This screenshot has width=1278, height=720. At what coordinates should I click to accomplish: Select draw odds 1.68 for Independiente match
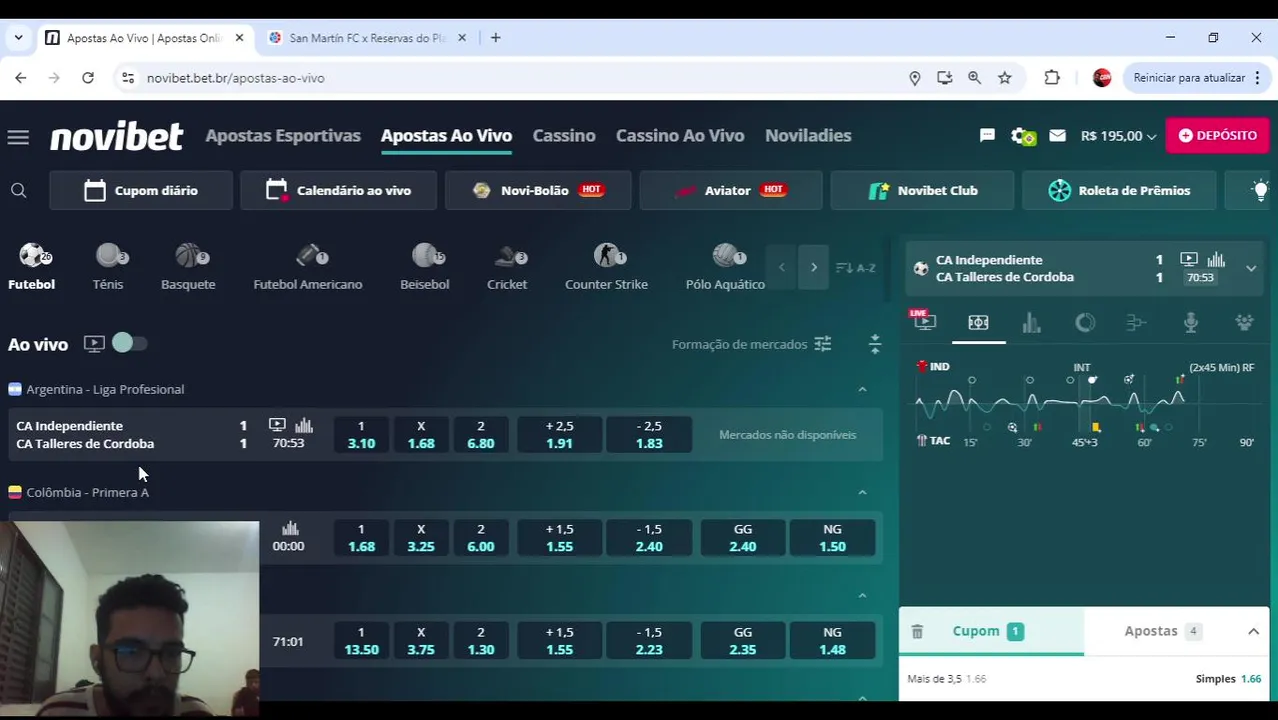pos(421,435)
